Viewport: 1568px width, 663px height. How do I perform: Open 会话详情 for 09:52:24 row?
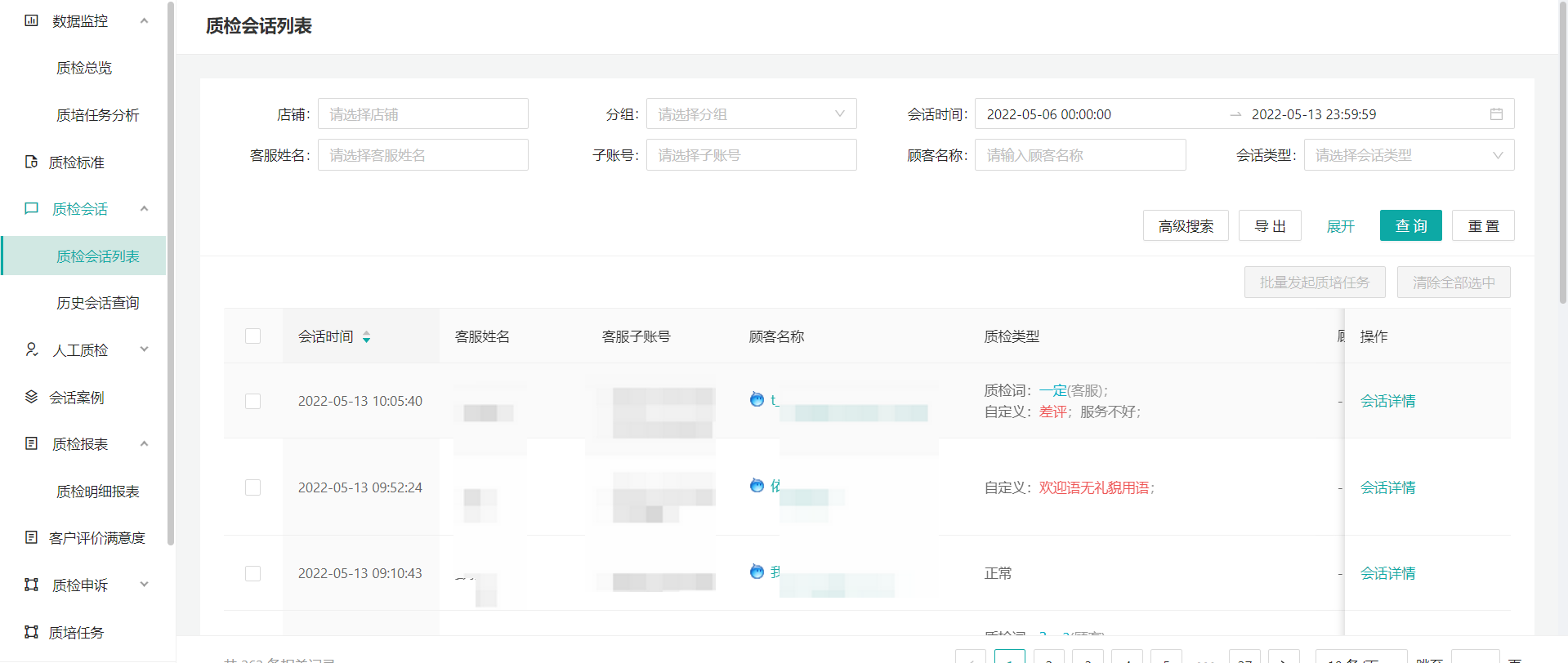[x=1387, y=487]
